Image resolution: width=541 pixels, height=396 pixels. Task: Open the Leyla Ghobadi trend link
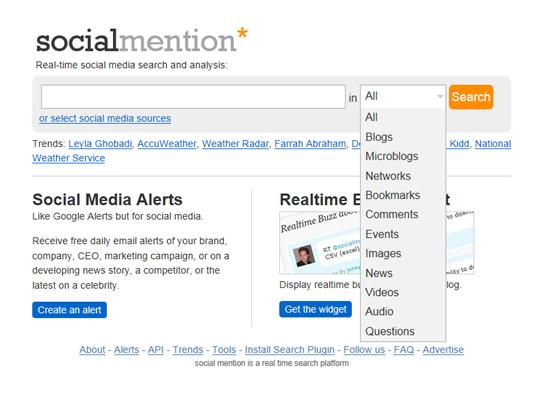(100, 144)
